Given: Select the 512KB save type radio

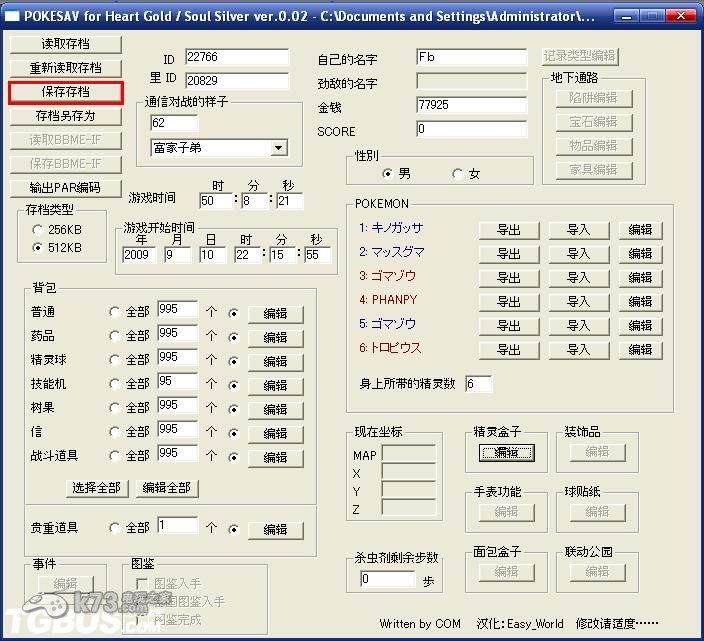Looking at the screenshot, I should point(38,248).
